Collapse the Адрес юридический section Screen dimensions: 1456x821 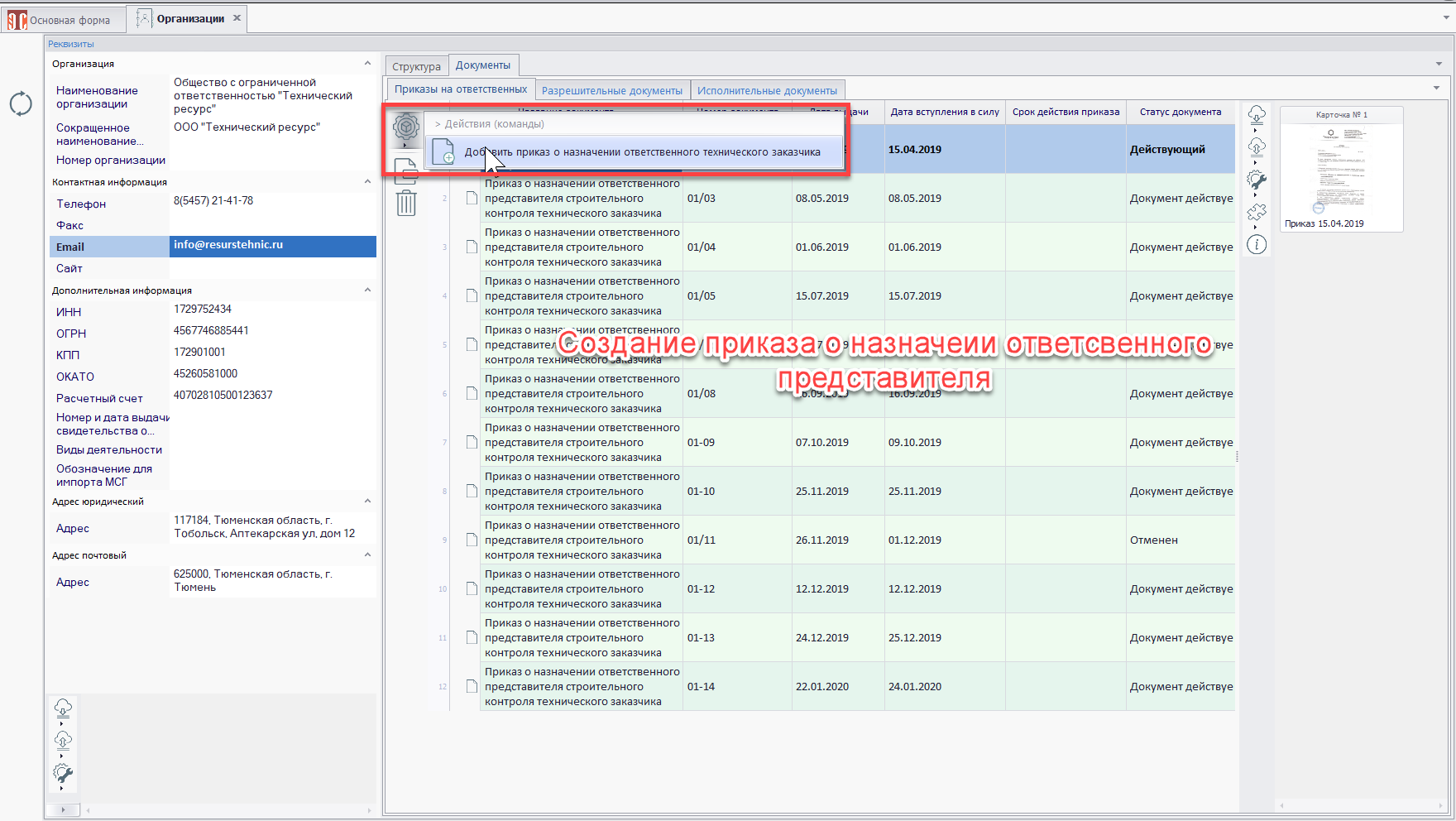click(x=367, y=502)
